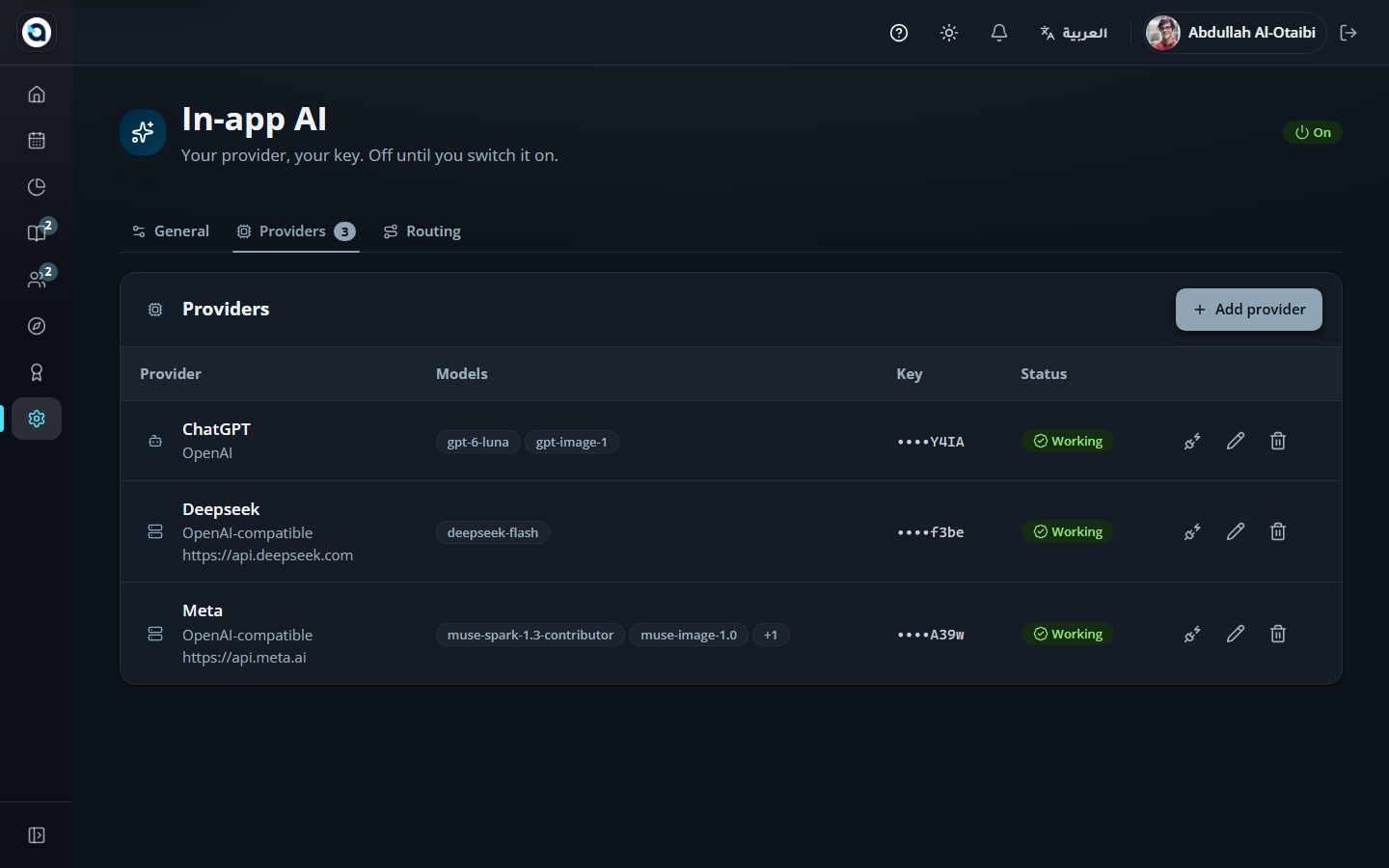The image size is (1389, 868).
Task: Click the deepseek-flash model chip
Action: point(493,532)
